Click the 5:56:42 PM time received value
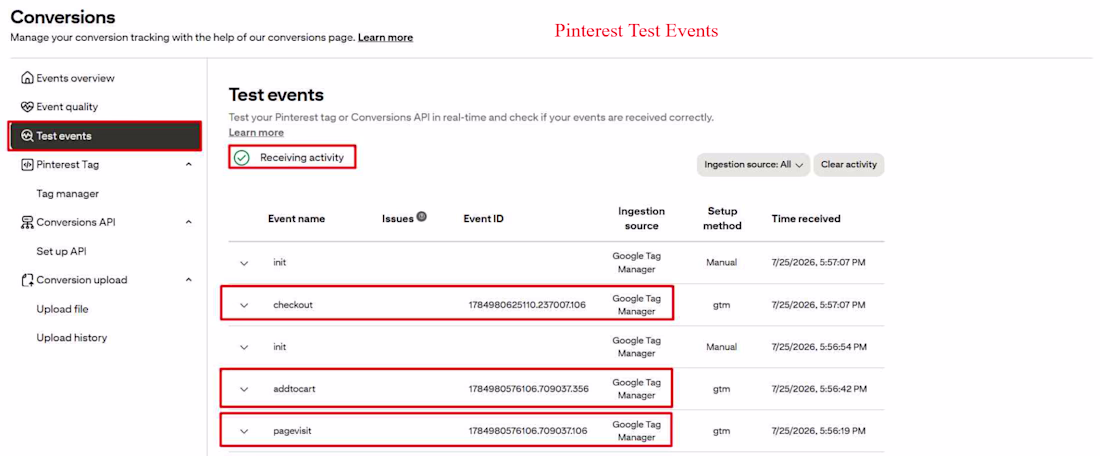The height and width of the screenshot is (456, 1100). 819,389
